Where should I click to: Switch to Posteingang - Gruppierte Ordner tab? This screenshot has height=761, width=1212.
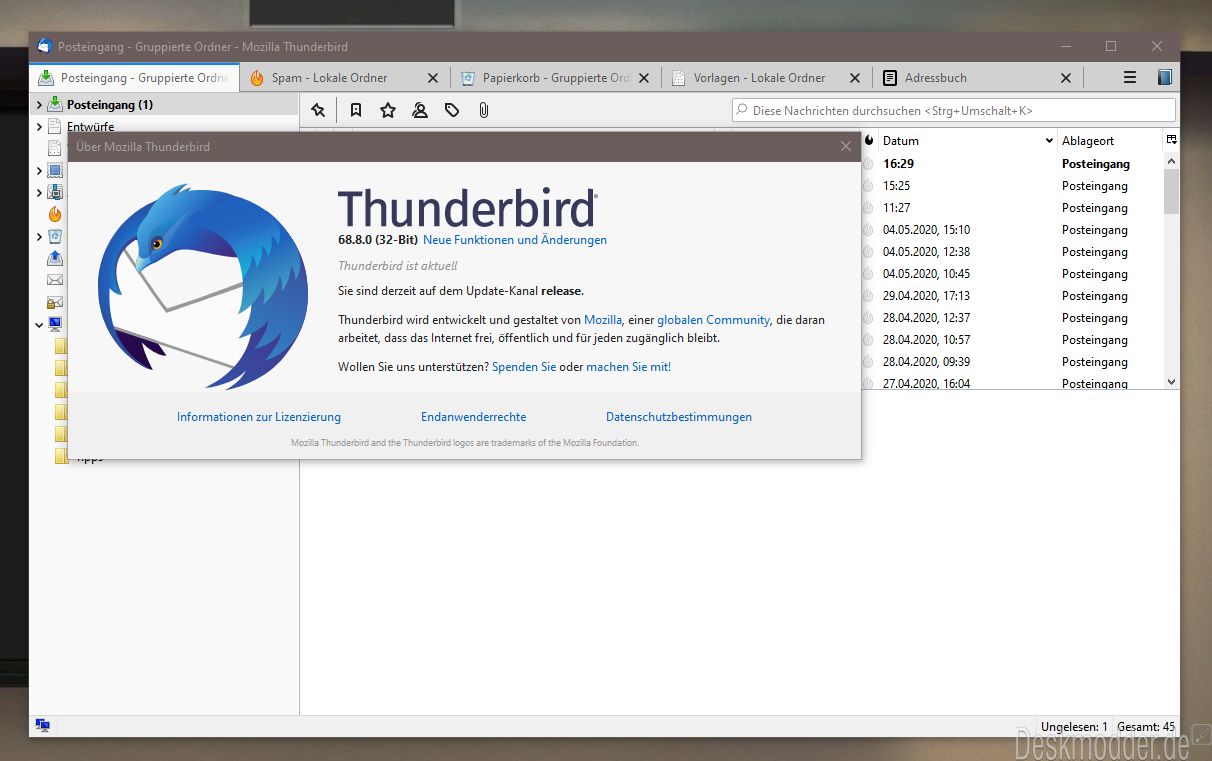coord(134,77)
